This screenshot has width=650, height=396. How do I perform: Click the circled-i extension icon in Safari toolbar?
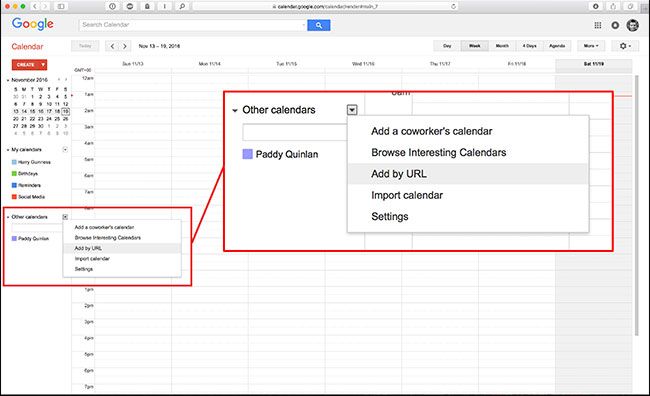click(x=112, y=6)
